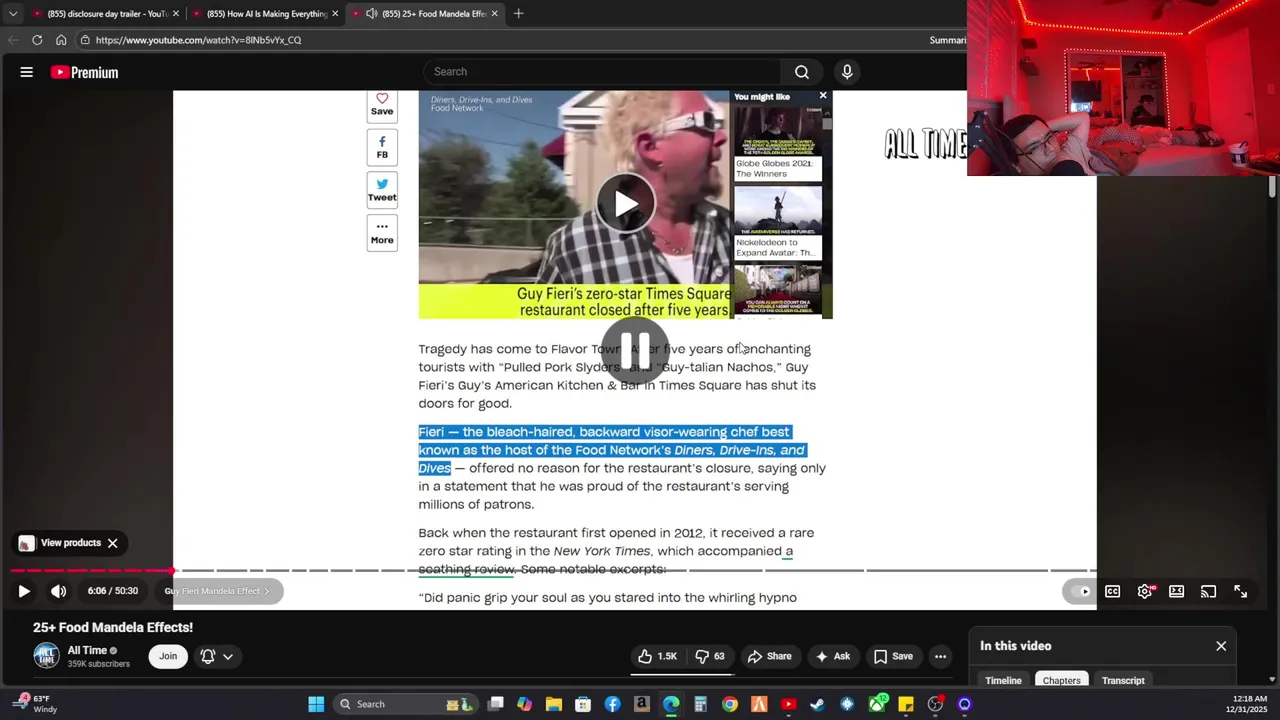Open notification bell dropdown for channel
This screenshot has width=1280, height=720.
217,656
